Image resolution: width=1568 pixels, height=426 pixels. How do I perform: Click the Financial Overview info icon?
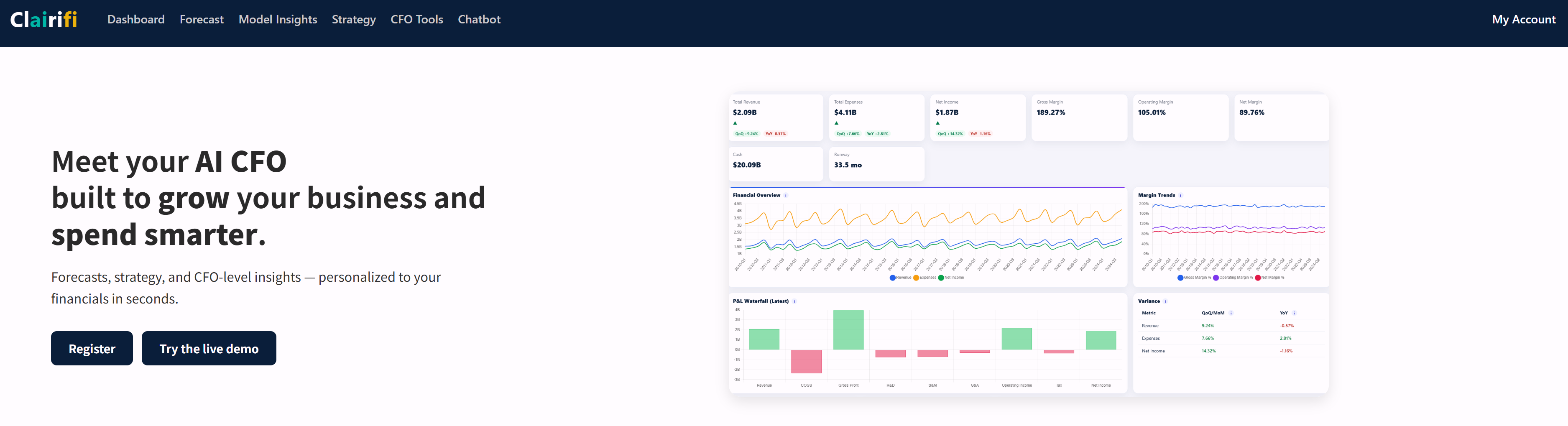point(786,195)
